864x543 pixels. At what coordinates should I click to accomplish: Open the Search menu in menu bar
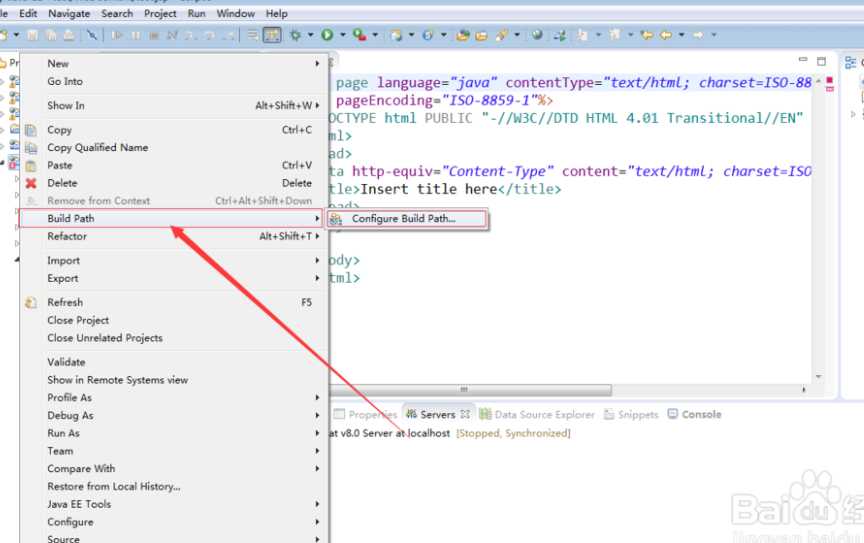click(x=117, y=13)
